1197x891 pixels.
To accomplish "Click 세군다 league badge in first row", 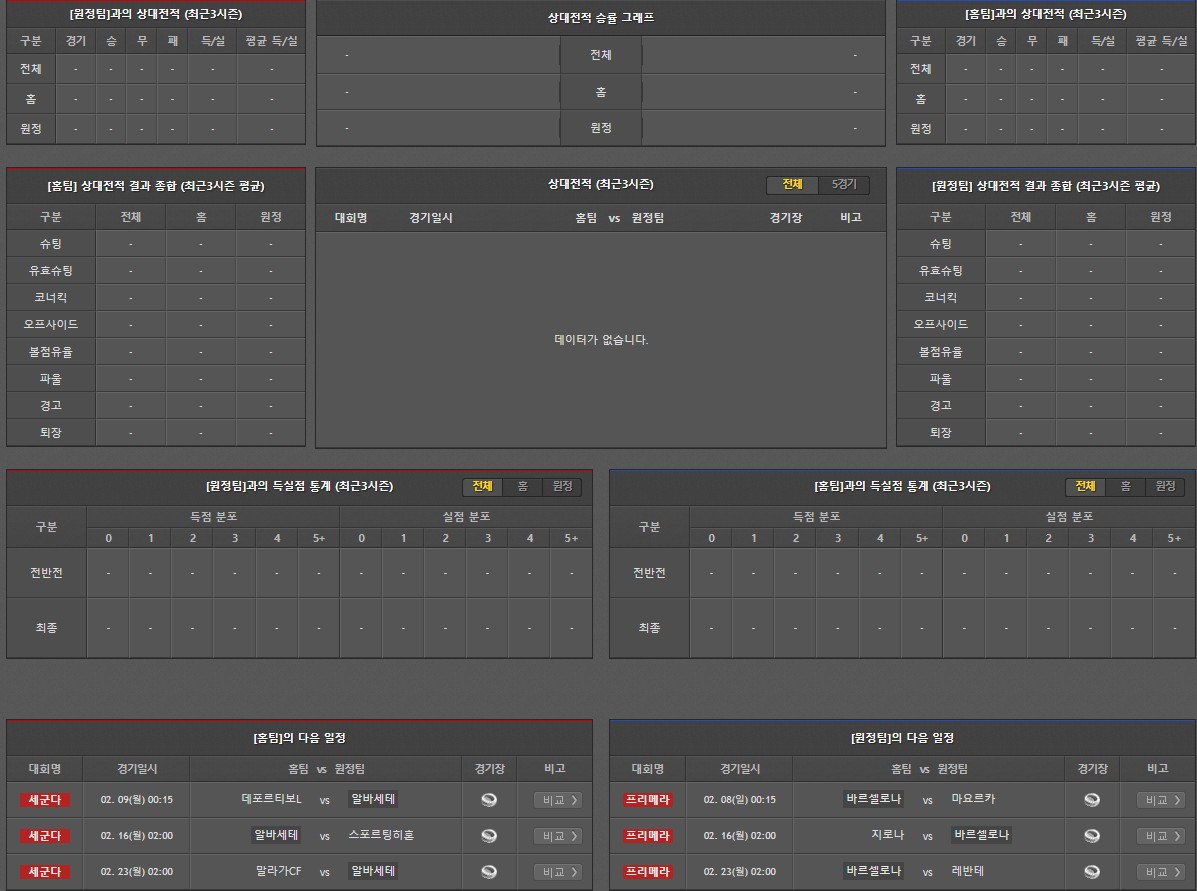I will pyautogui.click(x=45, y=800).
